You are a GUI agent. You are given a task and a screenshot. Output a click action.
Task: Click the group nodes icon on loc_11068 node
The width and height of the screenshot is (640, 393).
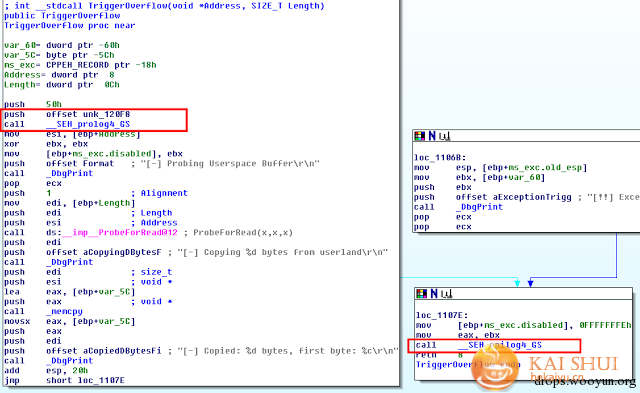click(x=445, y=136)
